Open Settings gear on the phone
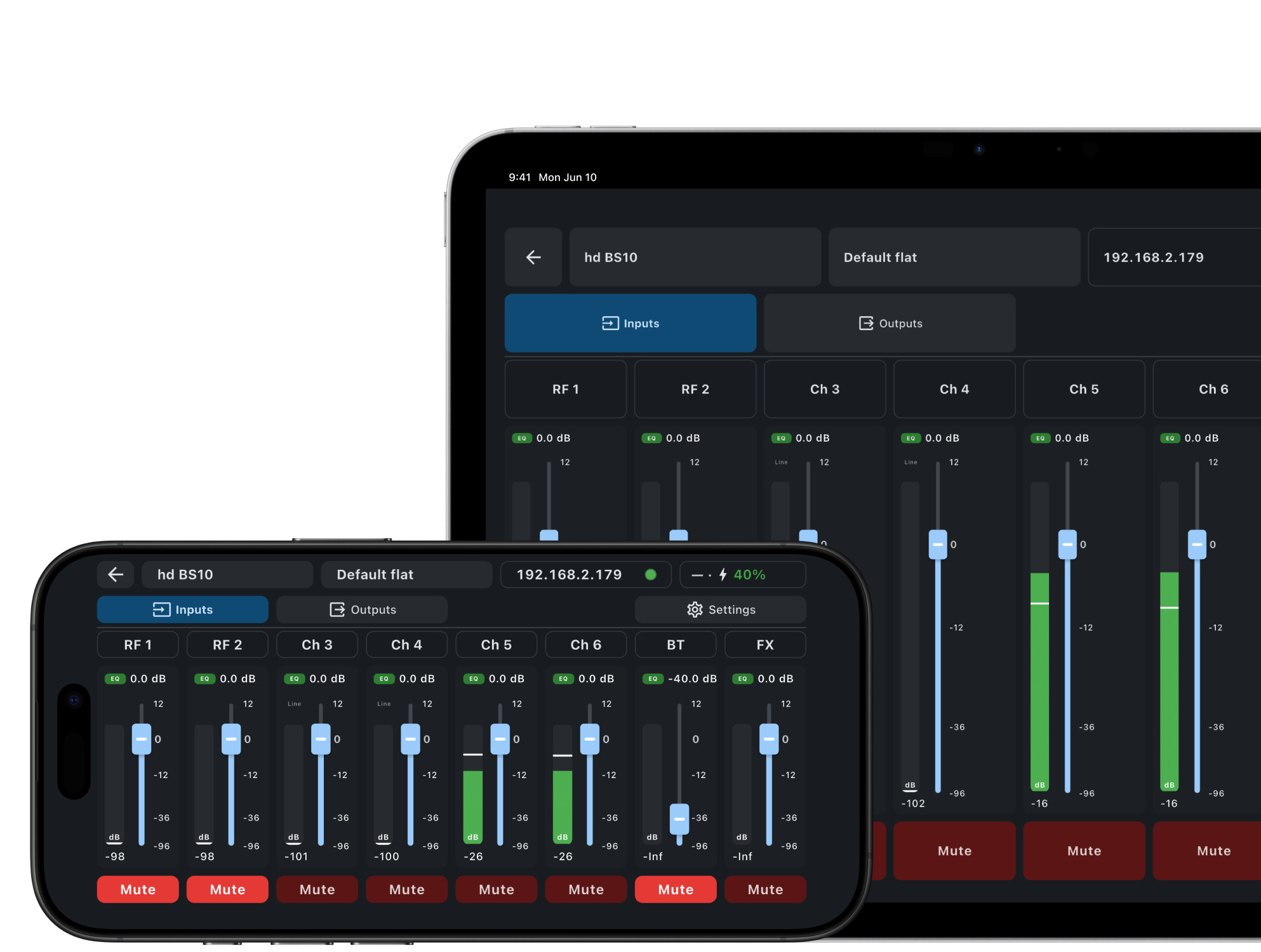1261x952 pixels. click(721, 609)
